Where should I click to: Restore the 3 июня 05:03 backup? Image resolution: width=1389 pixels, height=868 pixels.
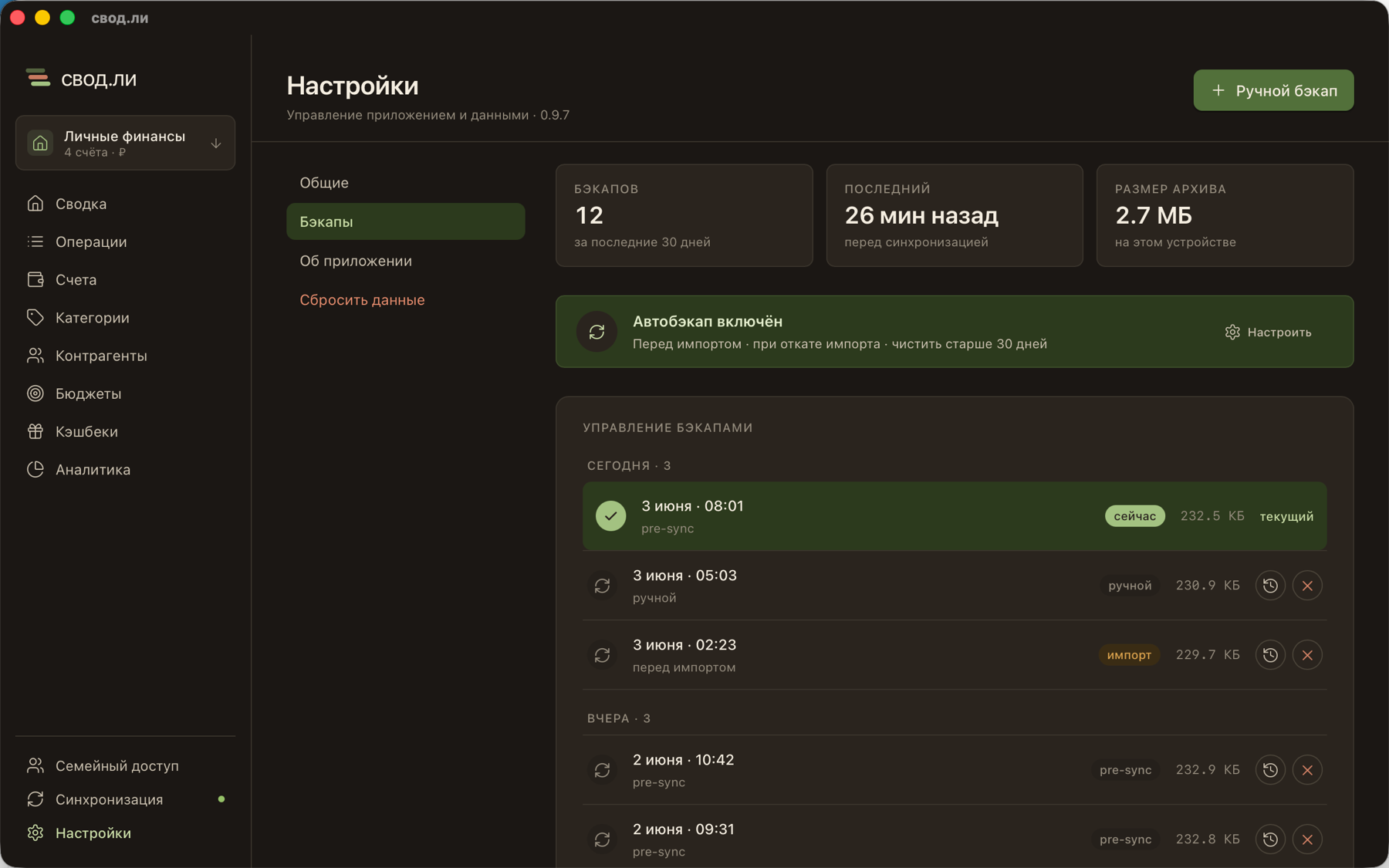point(1270,586)
